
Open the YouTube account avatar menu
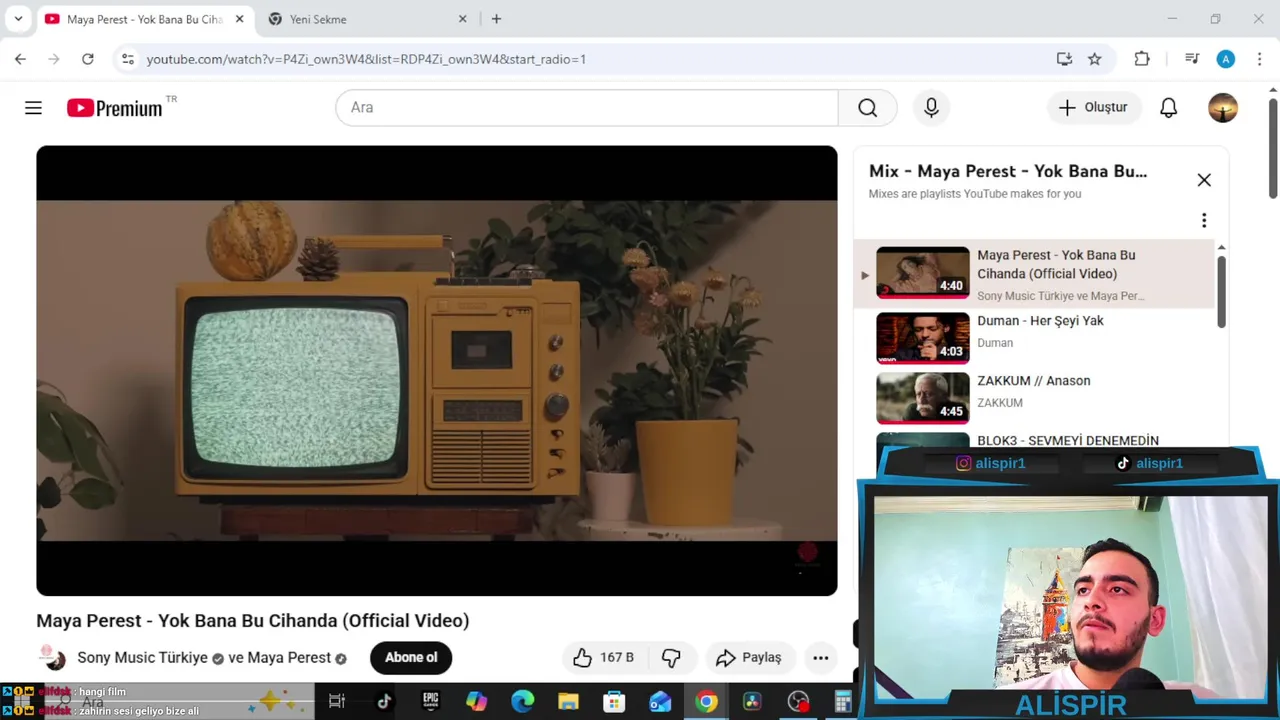tap(1223, 108)
